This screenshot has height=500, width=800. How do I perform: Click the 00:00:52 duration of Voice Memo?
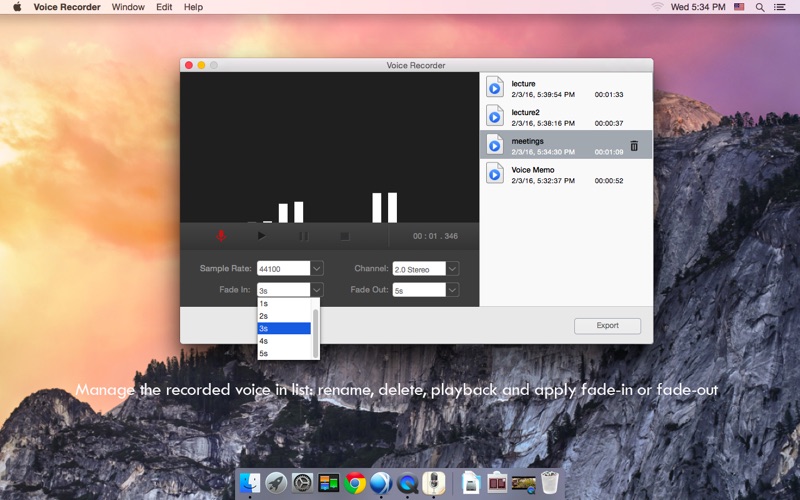coord(609,181)
